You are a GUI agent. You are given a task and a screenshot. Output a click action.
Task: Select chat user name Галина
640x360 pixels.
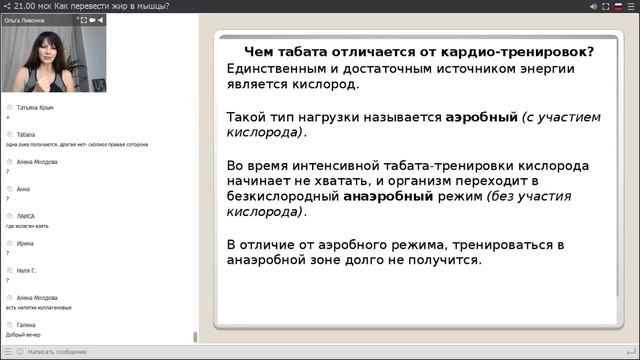[x=26, y=325]
